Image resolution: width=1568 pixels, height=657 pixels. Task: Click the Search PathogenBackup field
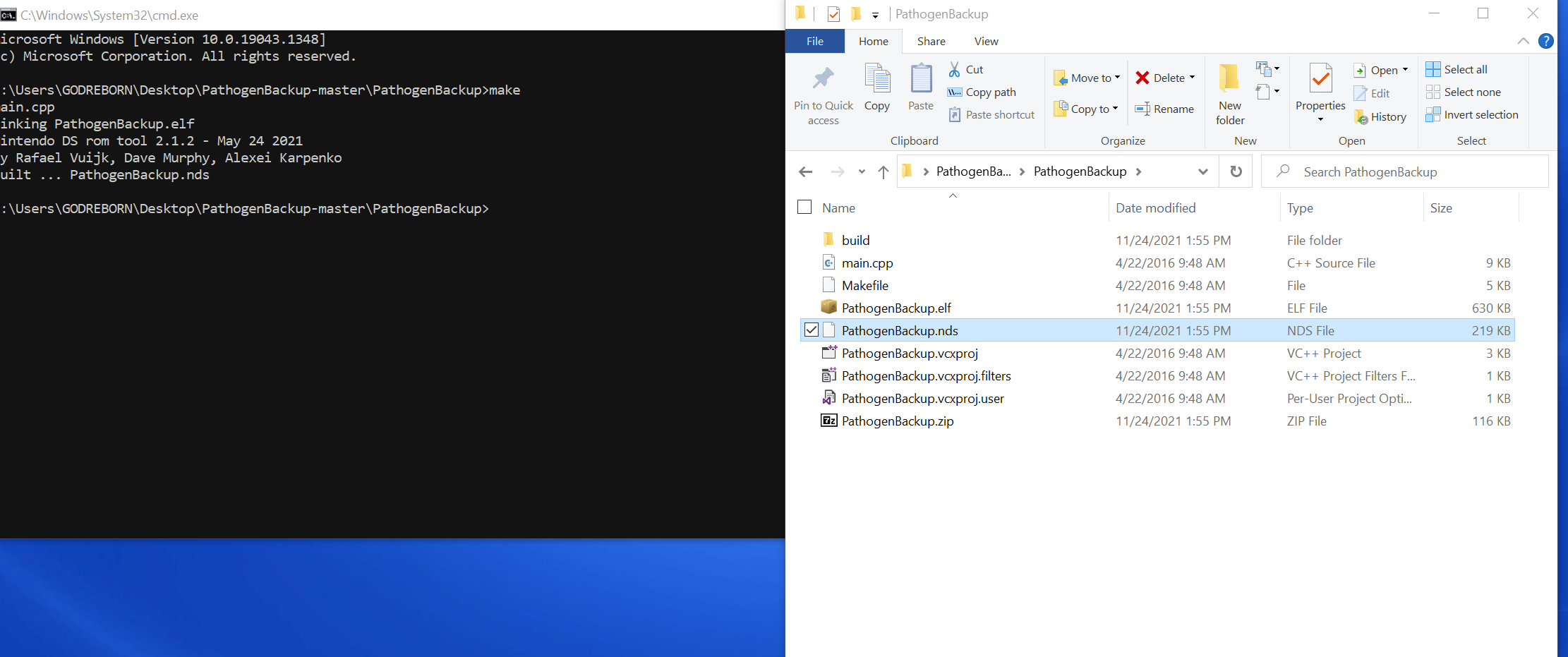coord(1404,171)
